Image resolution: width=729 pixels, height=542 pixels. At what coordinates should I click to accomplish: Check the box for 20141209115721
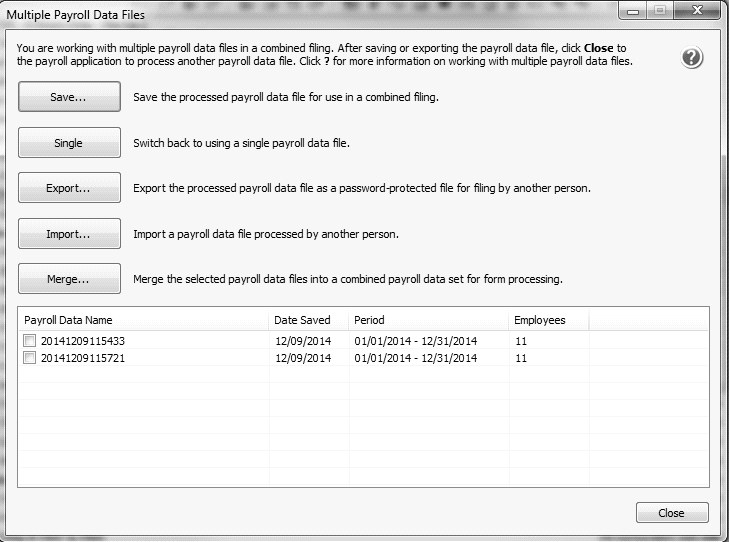point(29,358)
